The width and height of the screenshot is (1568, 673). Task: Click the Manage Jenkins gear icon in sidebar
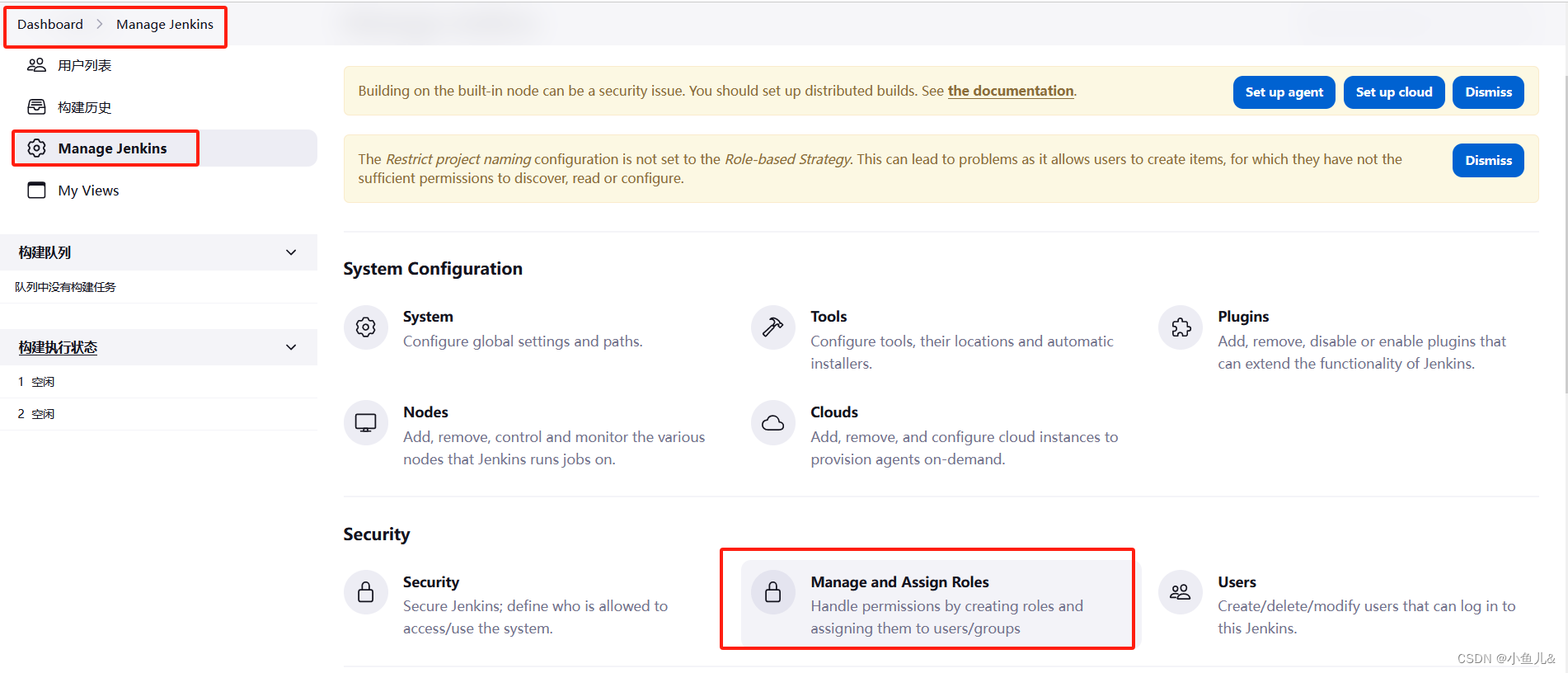[36, 148]
